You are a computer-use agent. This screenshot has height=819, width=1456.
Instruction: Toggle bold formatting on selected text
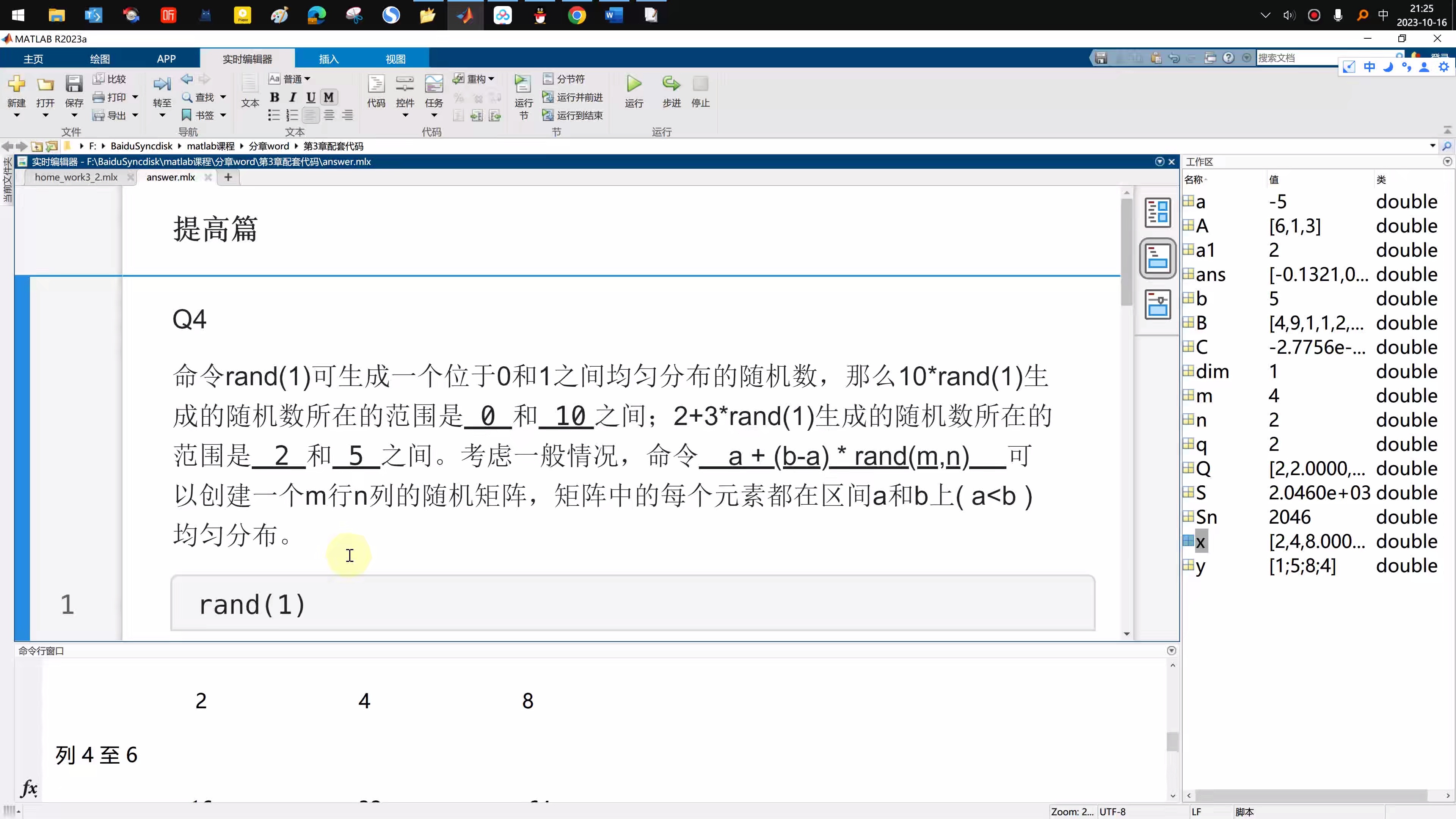pyautogui.click(x=275, y=97)
